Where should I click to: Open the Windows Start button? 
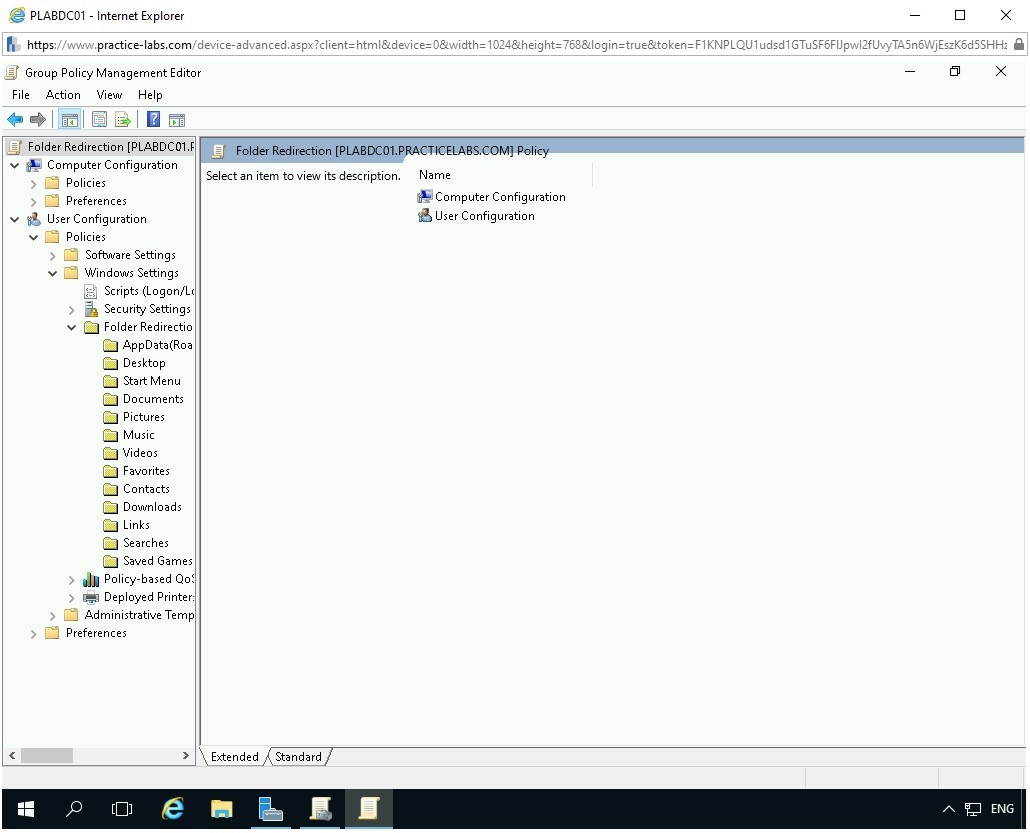pyautogui.click(x=26, y=809)
